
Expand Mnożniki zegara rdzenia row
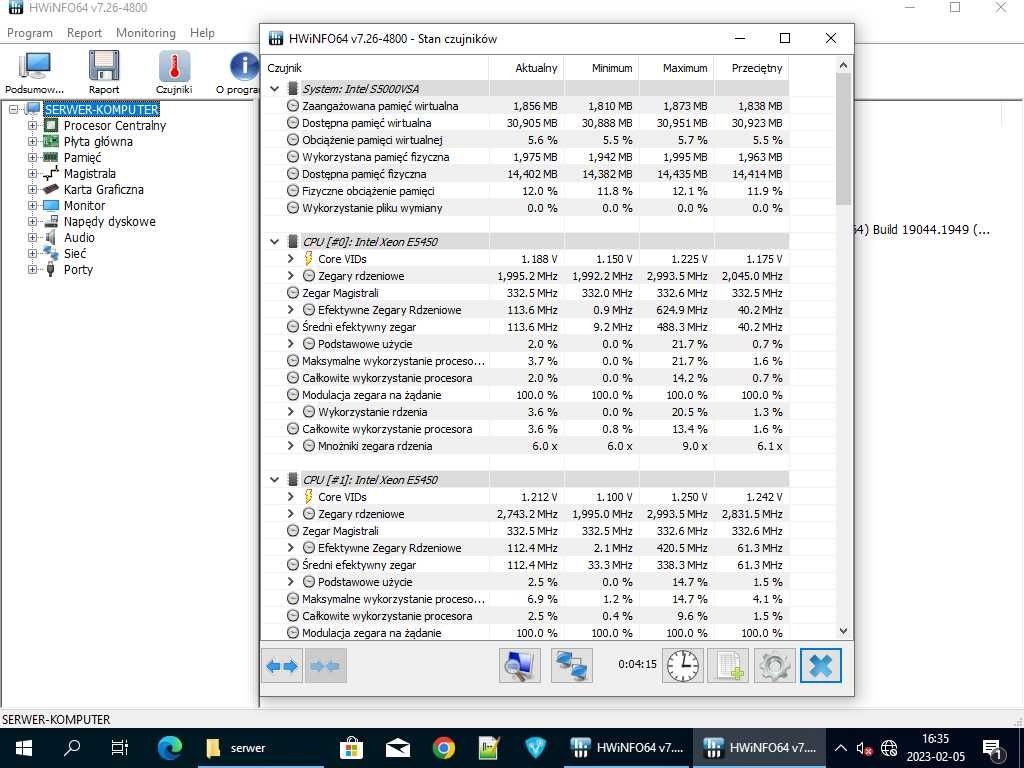tap(291, 446)
